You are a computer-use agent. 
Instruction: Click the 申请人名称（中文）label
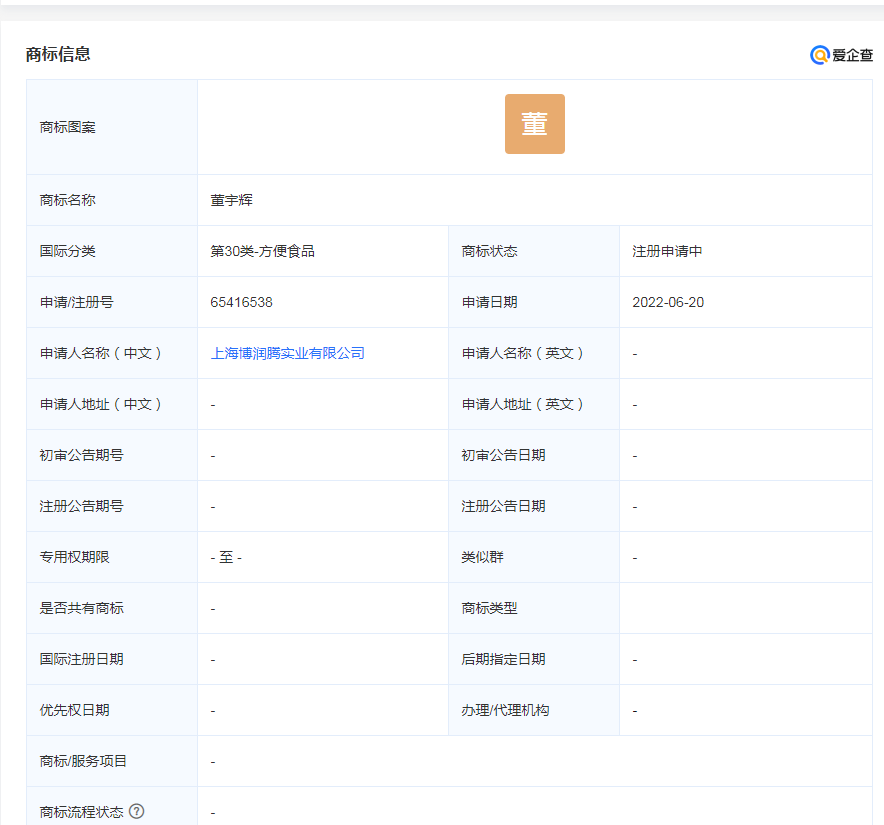click(x=101, y=353)
